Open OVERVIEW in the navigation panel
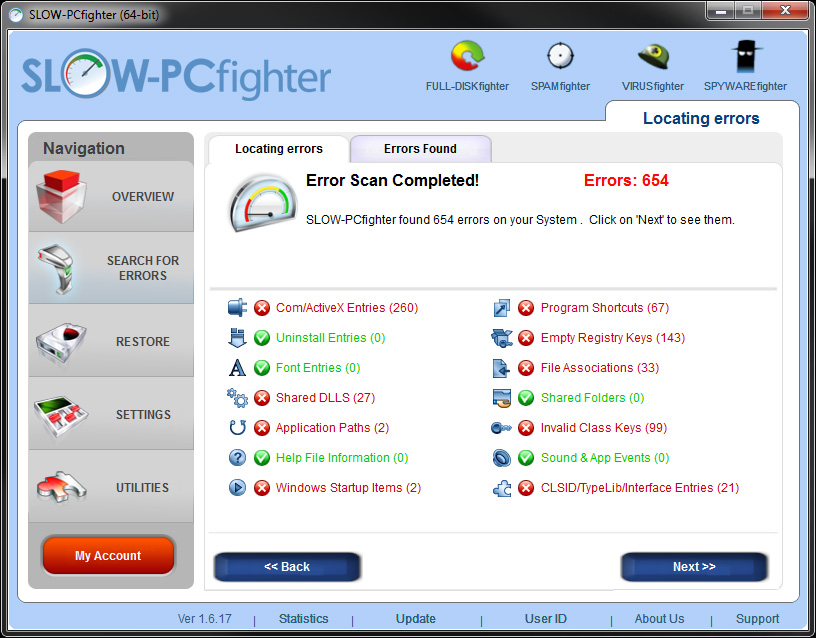This screenshot has height=638, width=816. pos(111,196)
